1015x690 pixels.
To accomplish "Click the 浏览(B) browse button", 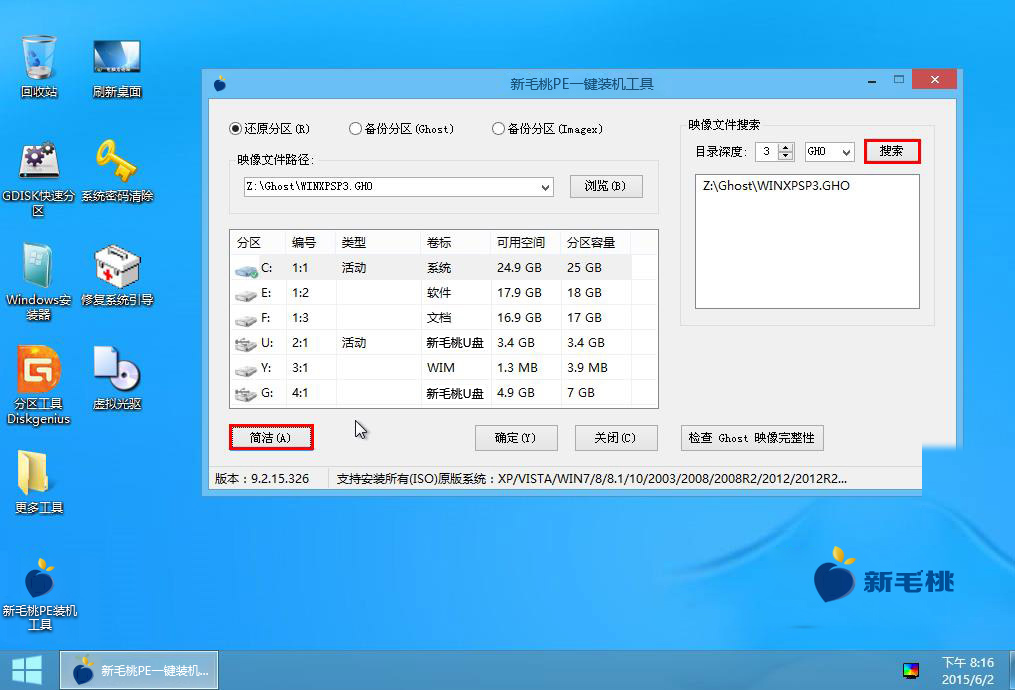I will click(606, 186).
